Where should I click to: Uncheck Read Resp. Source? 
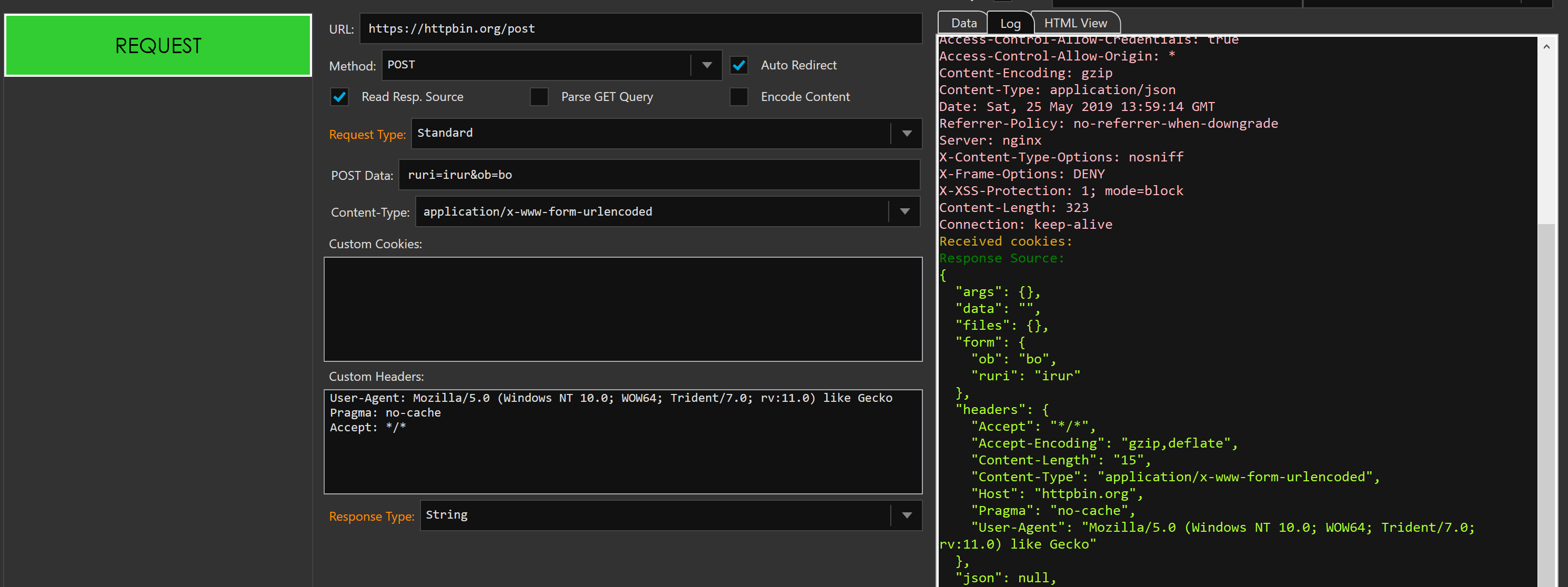point(339,96)
